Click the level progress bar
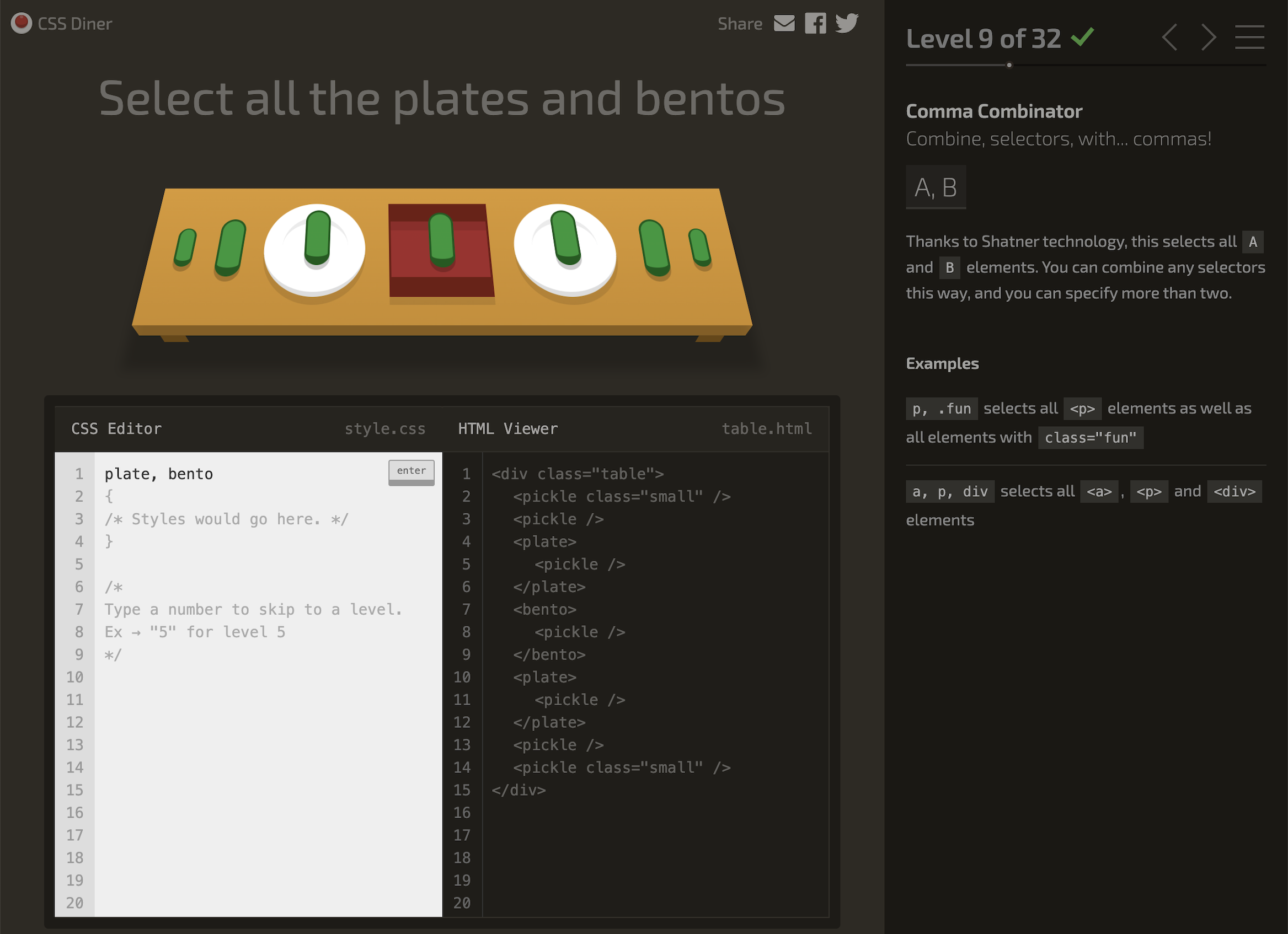The width and height of the screenshot is (1288, 934). pyautogui.click(x=1085, y=65)
